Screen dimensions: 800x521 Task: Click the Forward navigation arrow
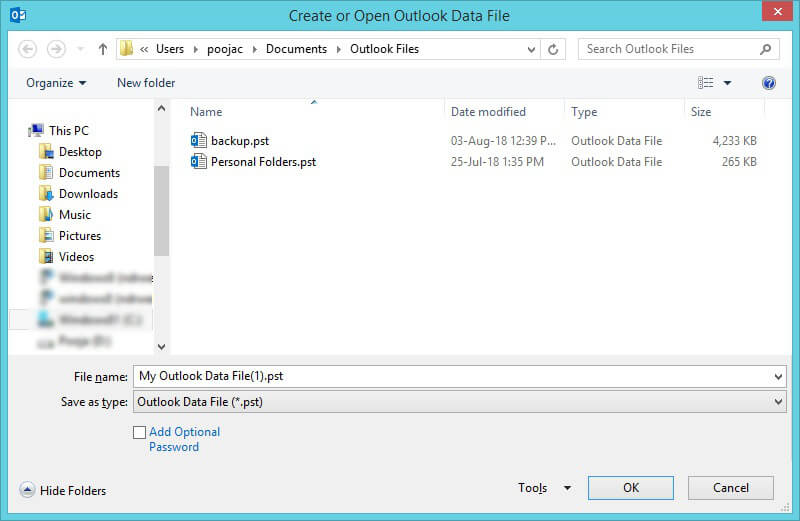pos(56,49)
